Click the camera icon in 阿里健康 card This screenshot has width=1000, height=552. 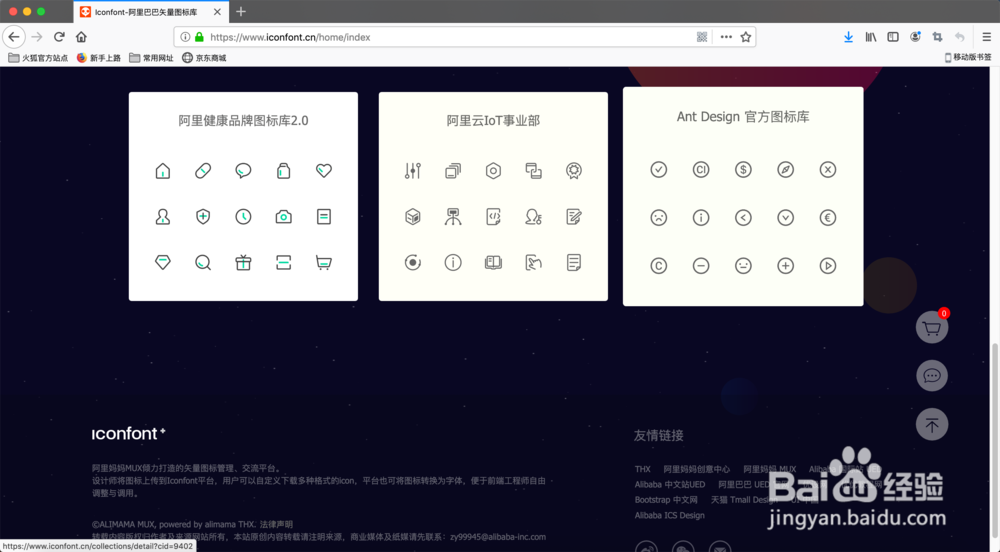point(284,217)
